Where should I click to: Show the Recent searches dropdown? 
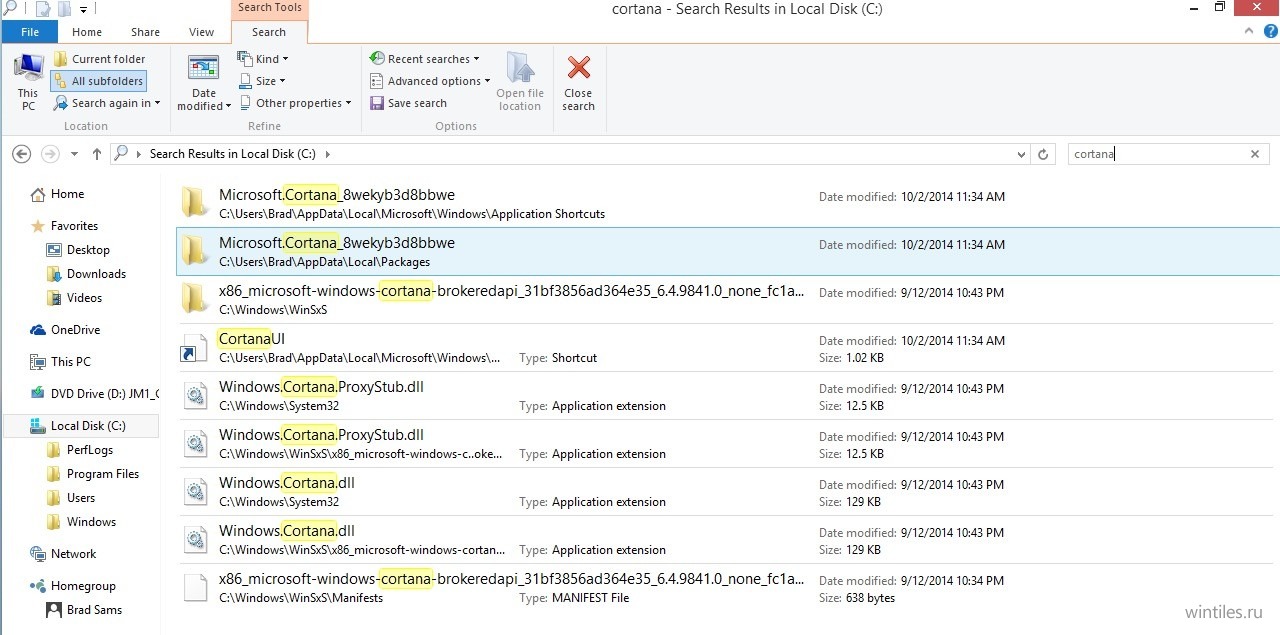click(425, 59)
